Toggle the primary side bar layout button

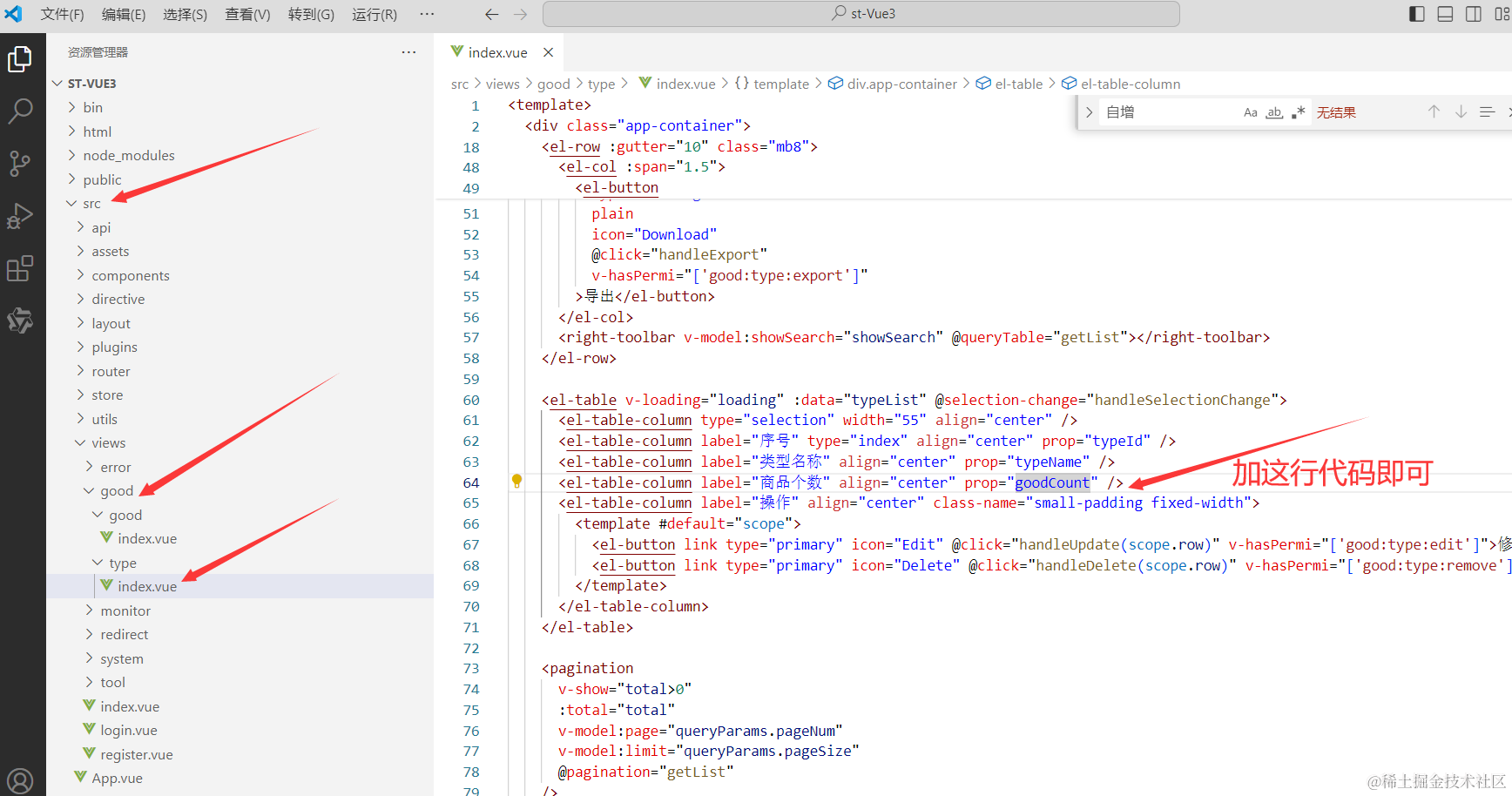1417,14
